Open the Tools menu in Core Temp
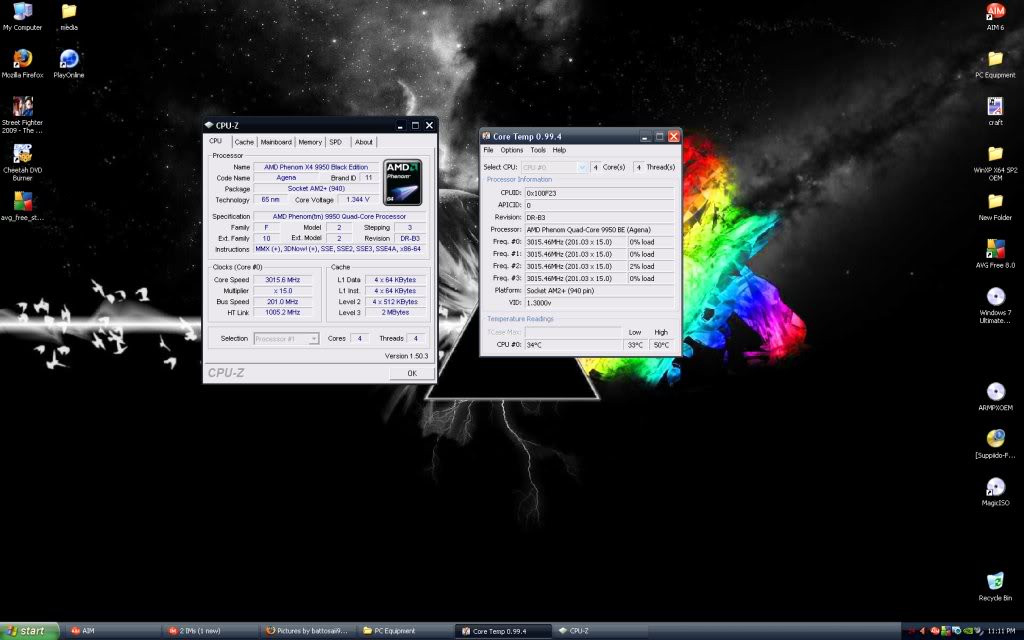This screenshot has width=1024, height=640. tap(537, 150)
